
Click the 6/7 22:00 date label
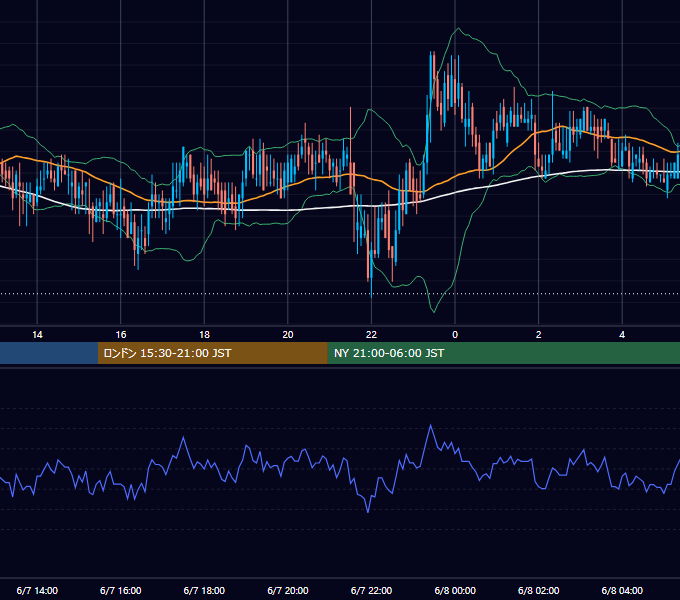(371, 590)
